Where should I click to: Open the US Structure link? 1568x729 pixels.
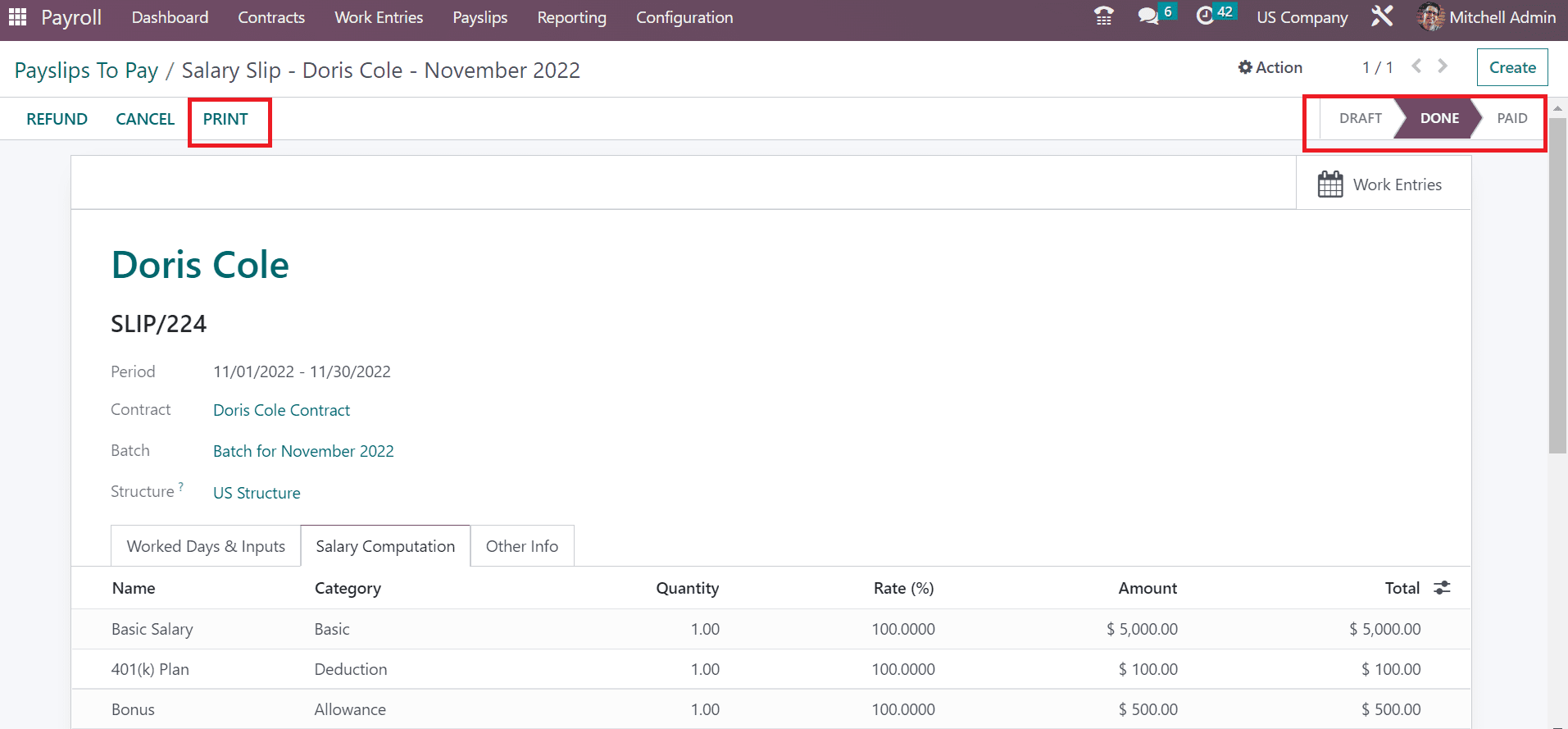pyautogui.click(x=257, y=493)
